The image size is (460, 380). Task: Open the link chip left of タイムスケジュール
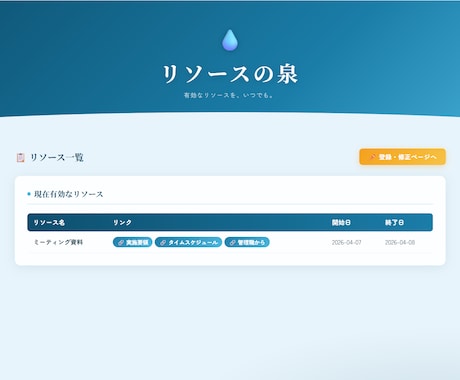coord(132,242)
